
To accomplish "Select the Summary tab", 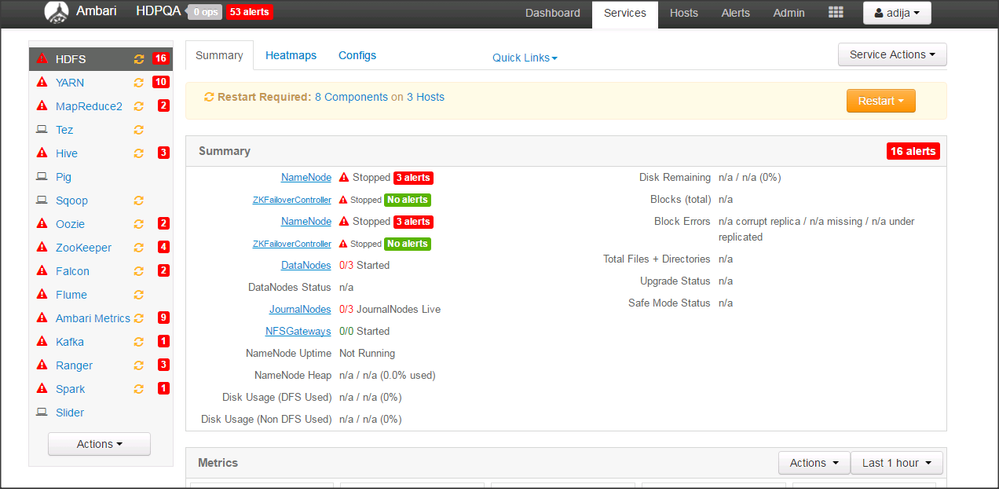I will 219,56.
